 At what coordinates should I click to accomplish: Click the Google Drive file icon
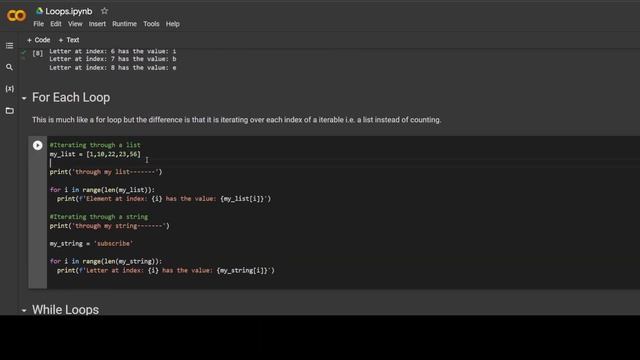coord(39,11)
